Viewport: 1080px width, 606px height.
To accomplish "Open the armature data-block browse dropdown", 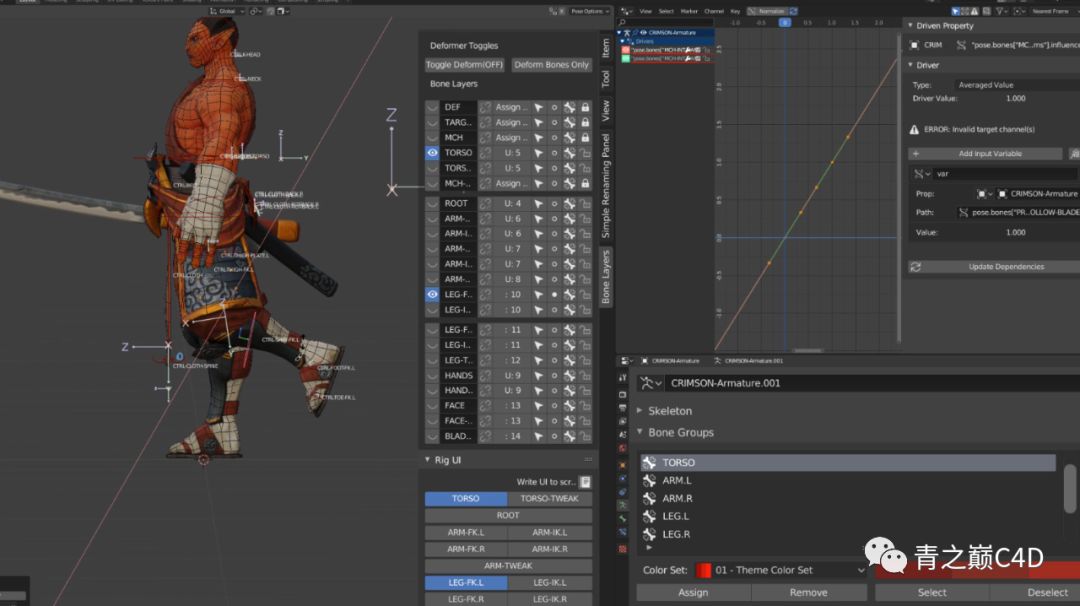I will [x=650, y=383].
